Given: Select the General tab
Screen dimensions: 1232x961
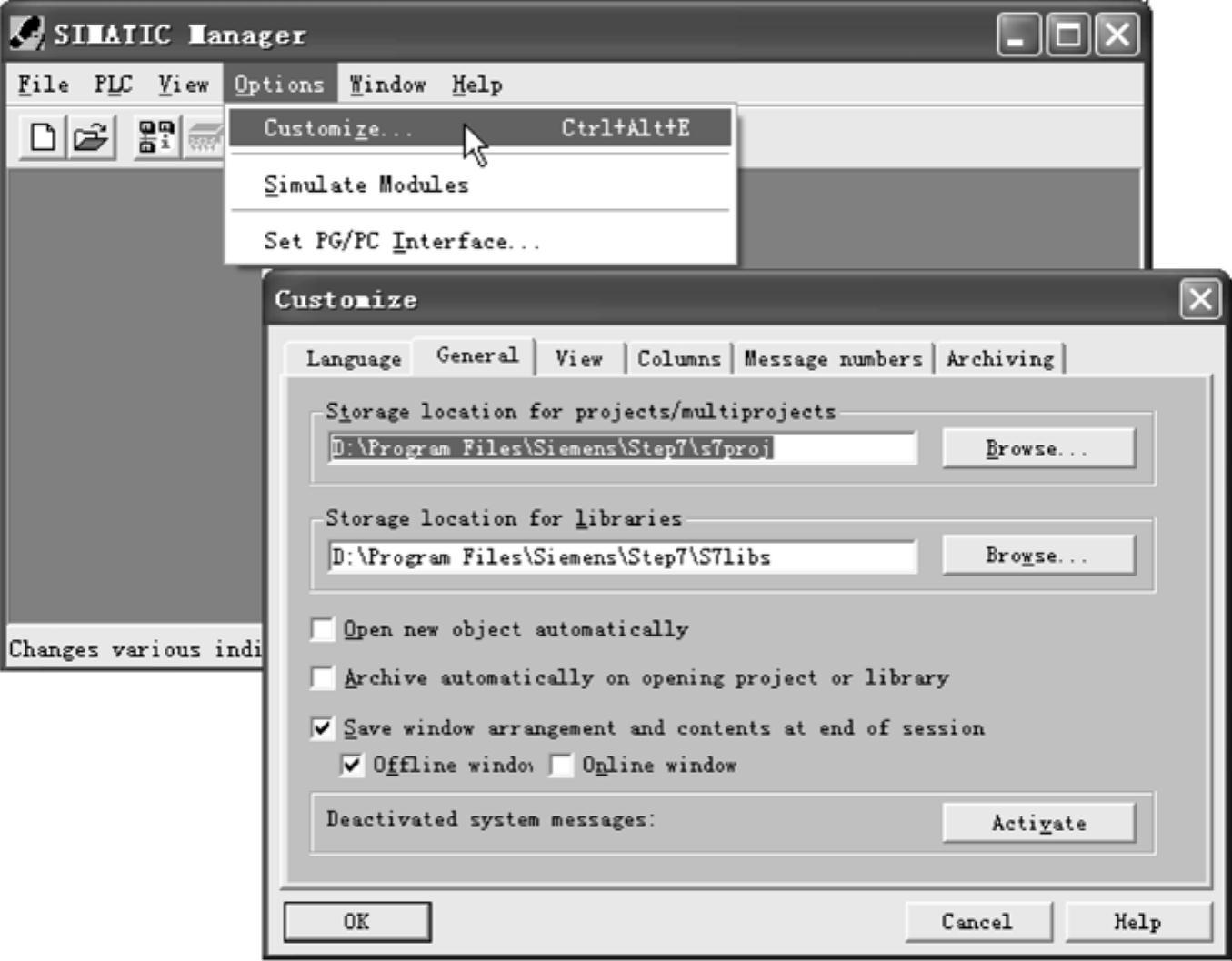Looking at the screenshot, I should click(476, 355).
